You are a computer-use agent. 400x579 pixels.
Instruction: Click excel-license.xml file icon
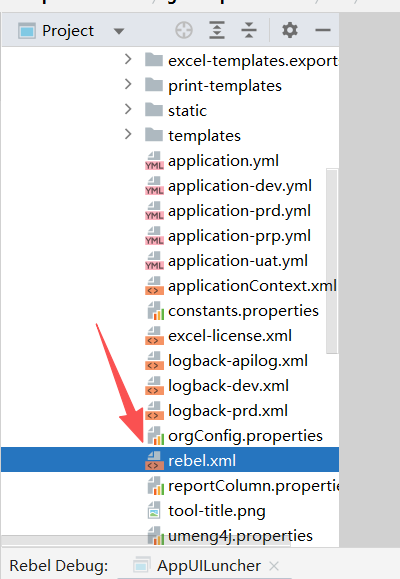[154, 336]
